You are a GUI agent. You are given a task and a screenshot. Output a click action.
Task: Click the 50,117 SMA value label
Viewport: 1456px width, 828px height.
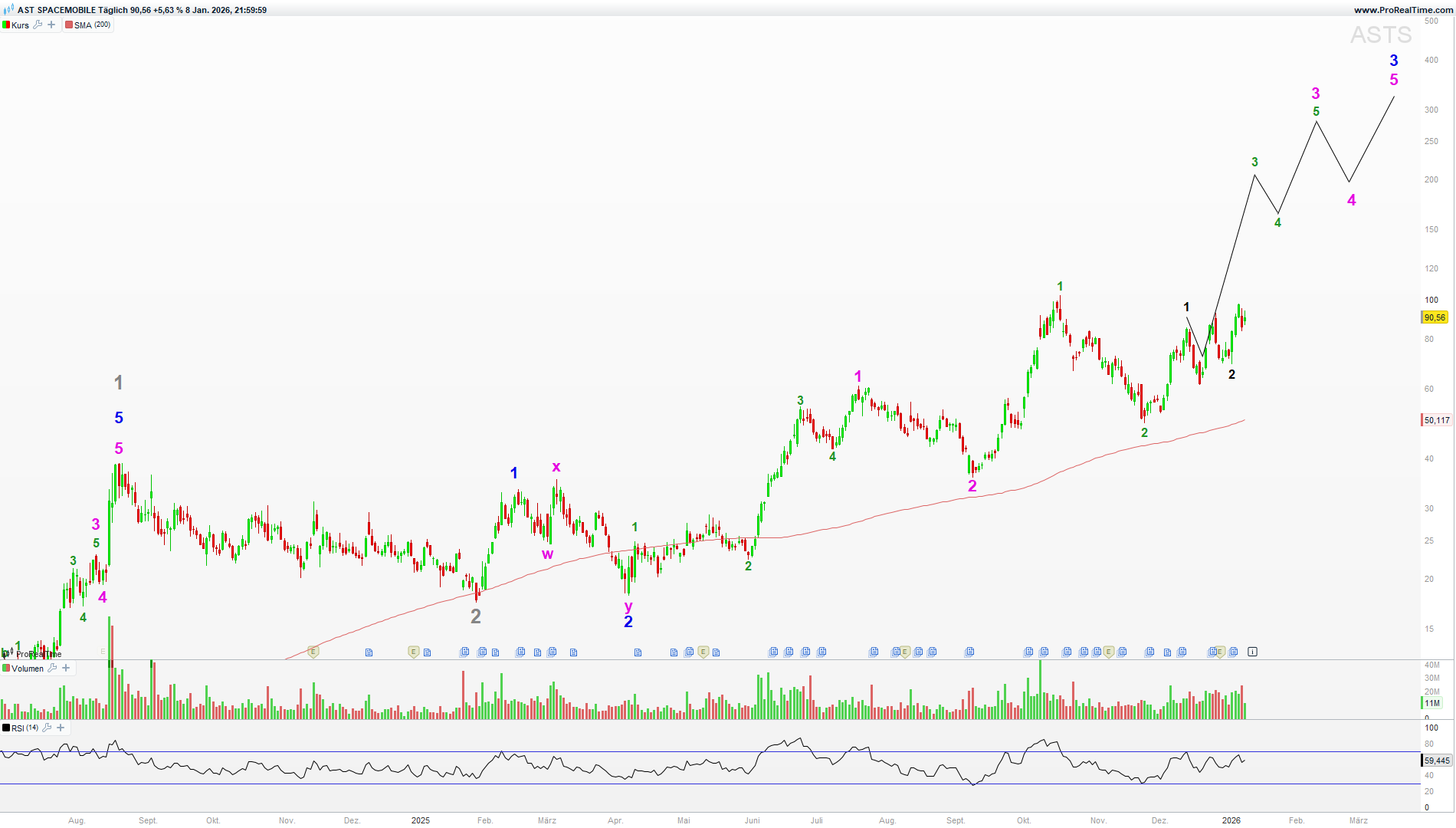(1436, 420)
